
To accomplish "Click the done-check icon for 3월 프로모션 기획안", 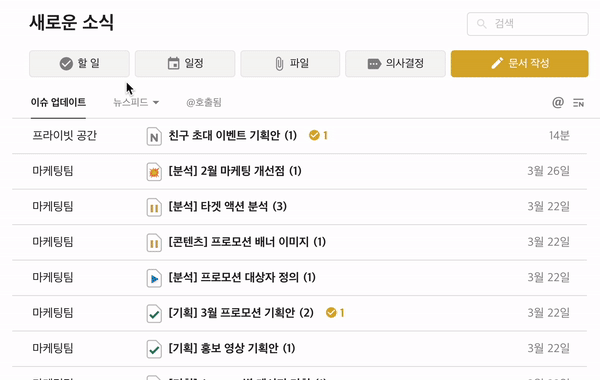I will (x=154, y=314).
